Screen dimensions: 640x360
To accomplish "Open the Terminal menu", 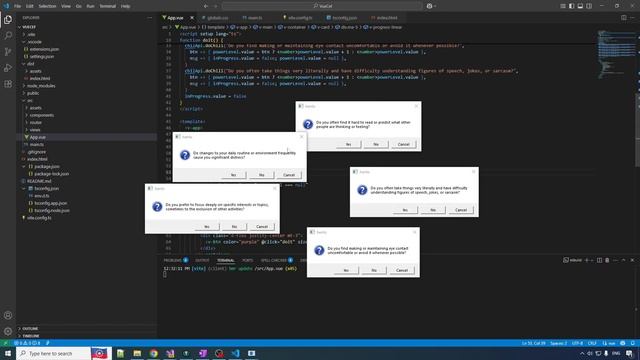I will 108,6.
